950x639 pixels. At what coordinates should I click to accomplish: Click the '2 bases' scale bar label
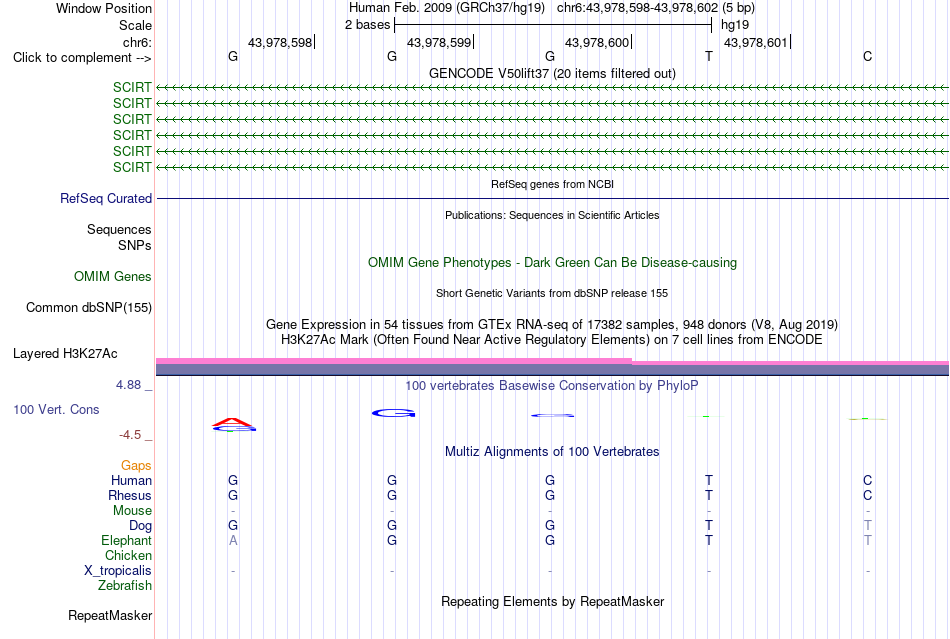(x=367, y=25)
